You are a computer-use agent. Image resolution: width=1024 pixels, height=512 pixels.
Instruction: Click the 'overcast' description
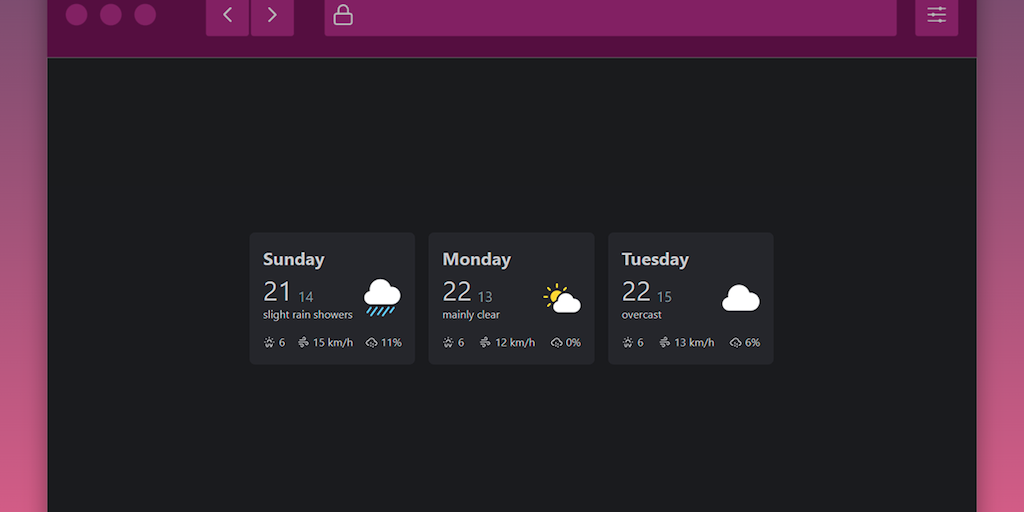pos(641,315)
